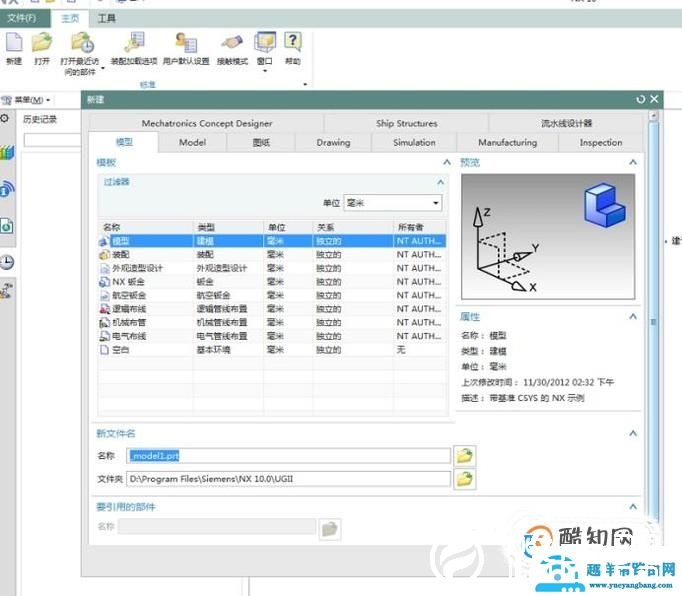
Task: Collapse the 要引用的部件 section
Action: (x=633, y=507)
